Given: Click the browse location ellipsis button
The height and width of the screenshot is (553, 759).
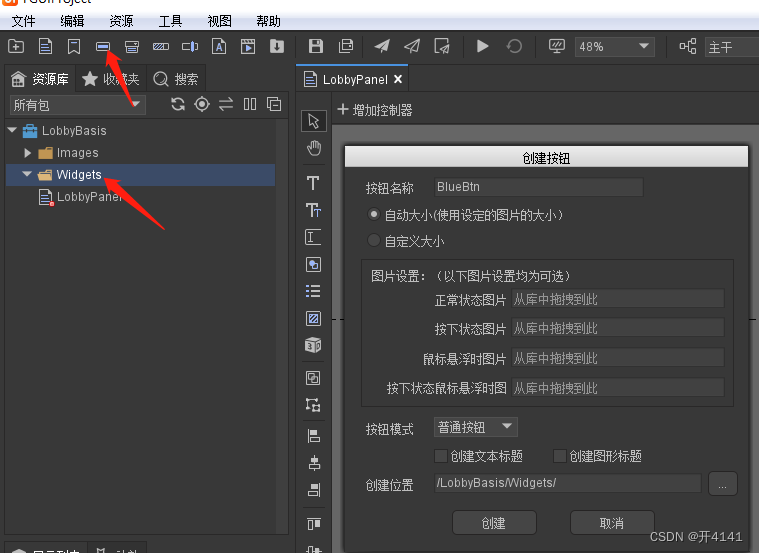Looking at the screenshot, I should tap(723, 484).
